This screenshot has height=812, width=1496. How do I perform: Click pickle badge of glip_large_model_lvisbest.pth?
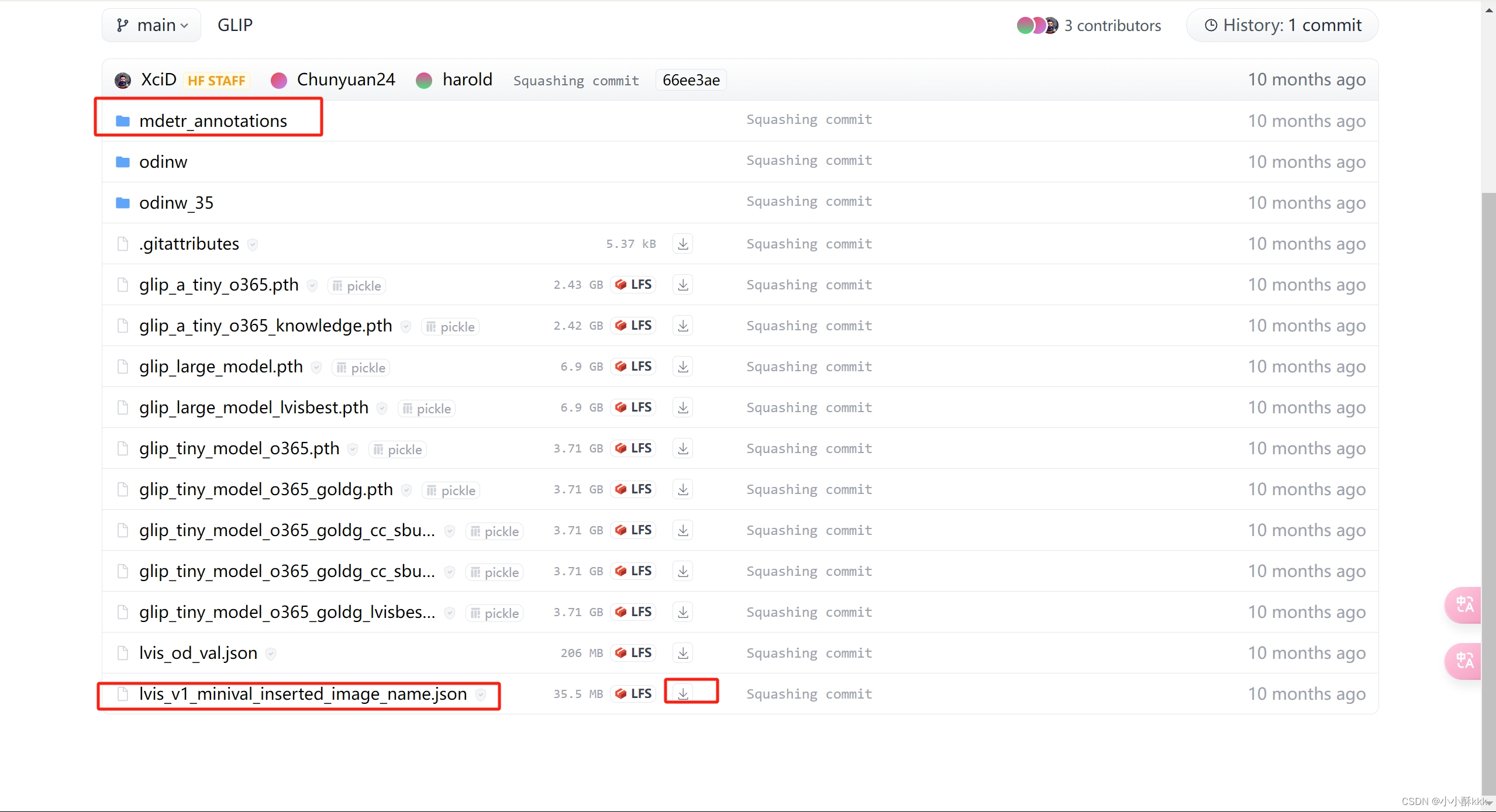click(x=426, y=409)
